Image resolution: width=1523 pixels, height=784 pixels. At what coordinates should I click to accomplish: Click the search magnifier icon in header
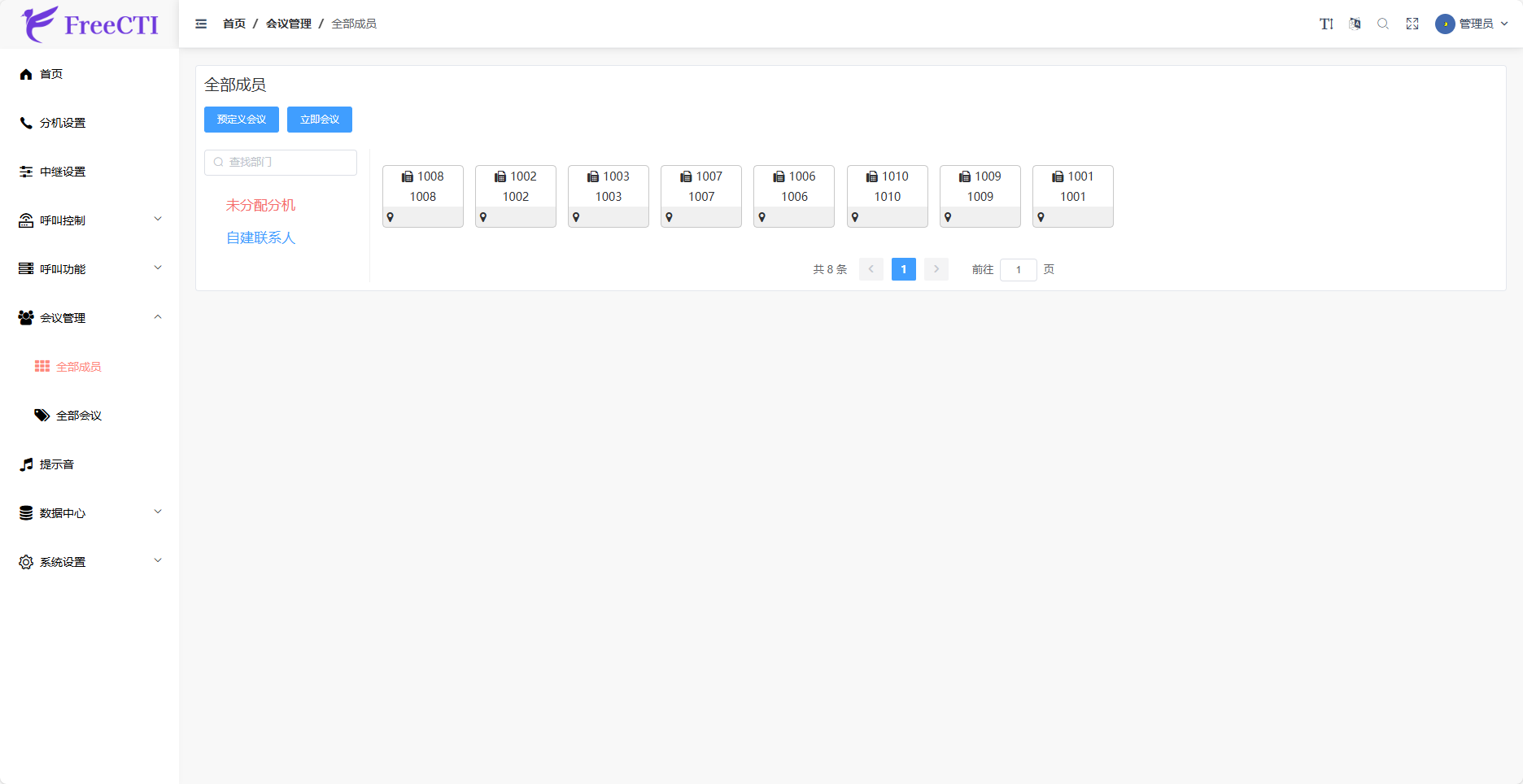[x=1383, y=24]
